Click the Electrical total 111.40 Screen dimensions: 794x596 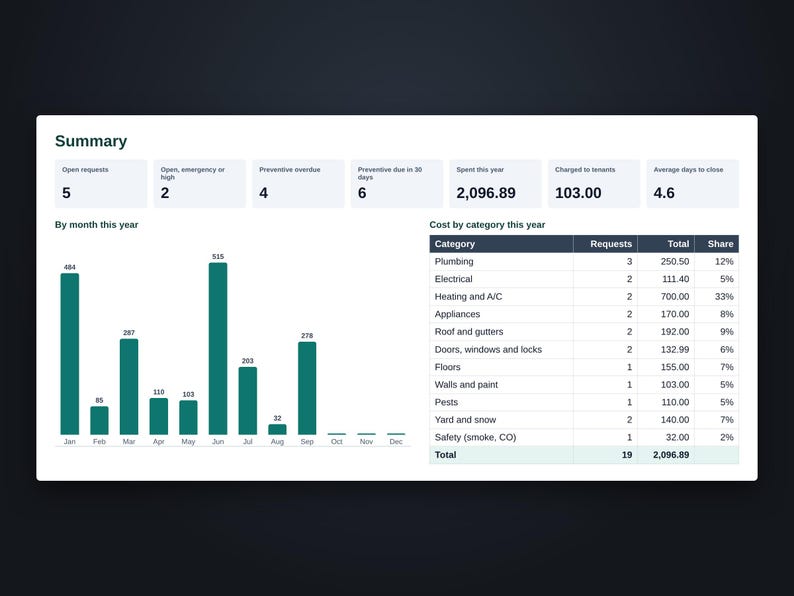(676, 279)
